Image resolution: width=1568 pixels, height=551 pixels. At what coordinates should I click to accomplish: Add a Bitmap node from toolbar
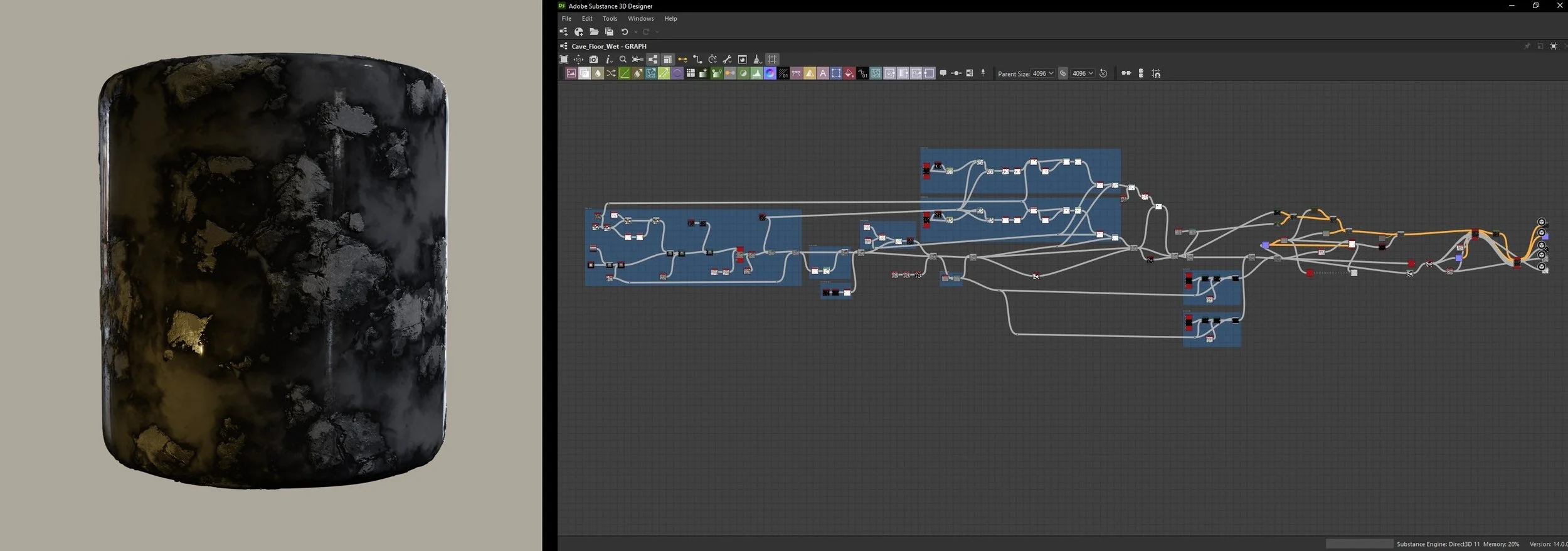click(571, 73)
